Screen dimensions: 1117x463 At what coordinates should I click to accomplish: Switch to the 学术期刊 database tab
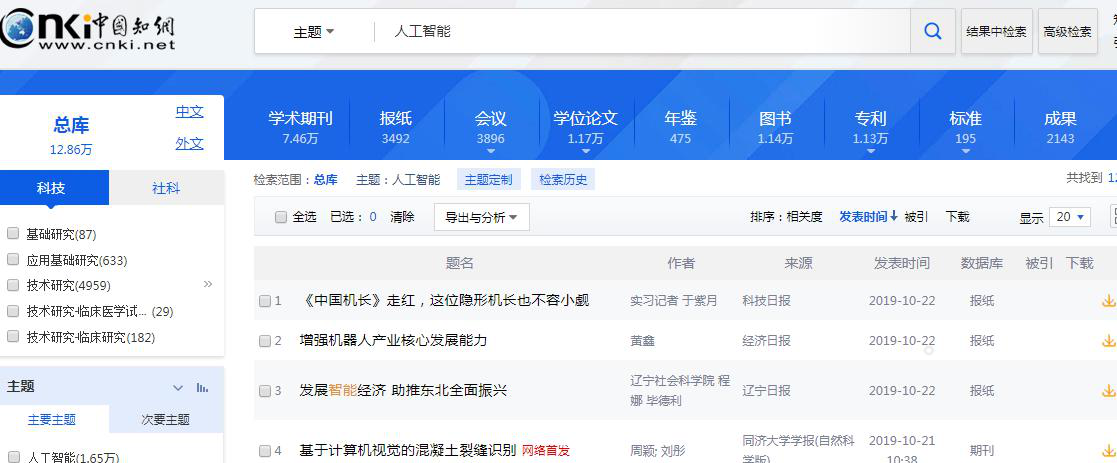(300, 128)
